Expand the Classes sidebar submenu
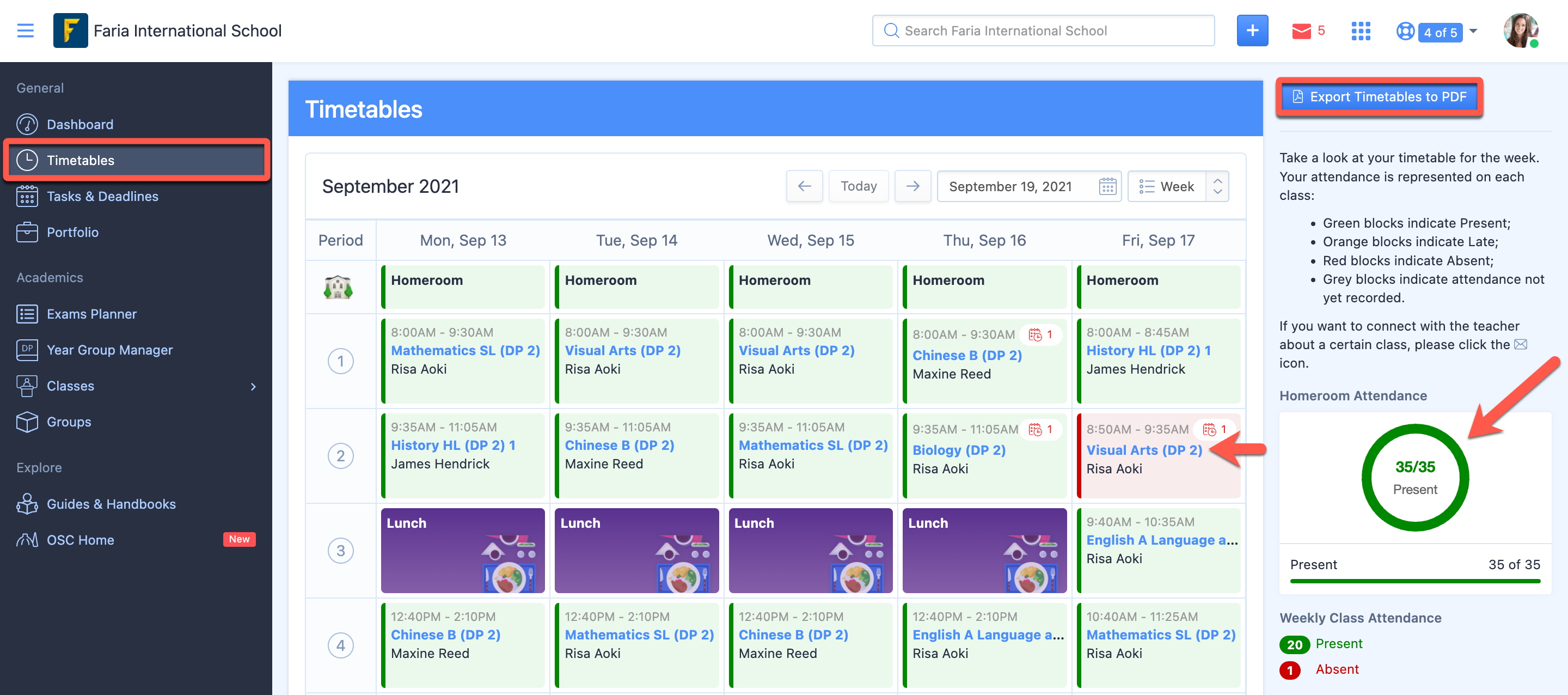Image resolution: width=1568 pixels, height=695 pixels. [x=253, y=386]
